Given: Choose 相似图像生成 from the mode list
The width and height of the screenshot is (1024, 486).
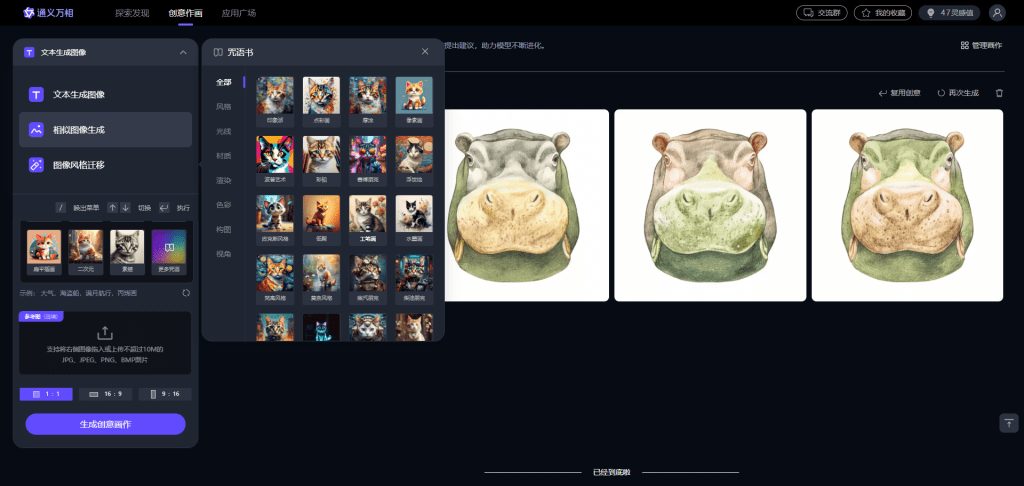Looking at the screenshot, I should (105, 129).
